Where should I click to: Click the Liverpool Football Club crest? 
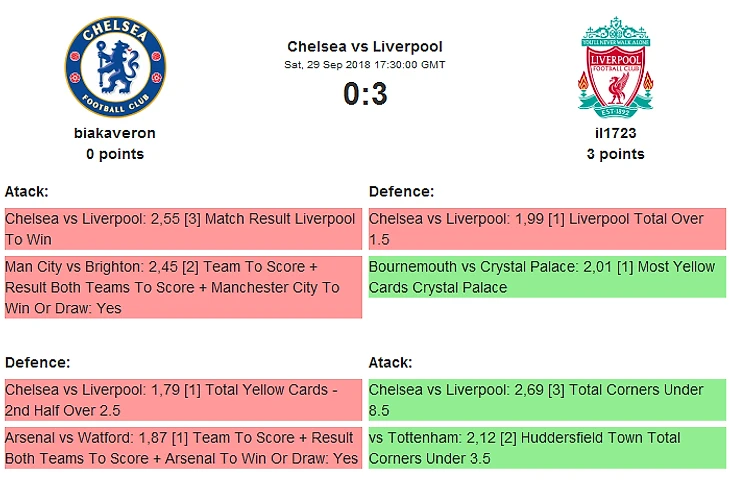[615, 66]
